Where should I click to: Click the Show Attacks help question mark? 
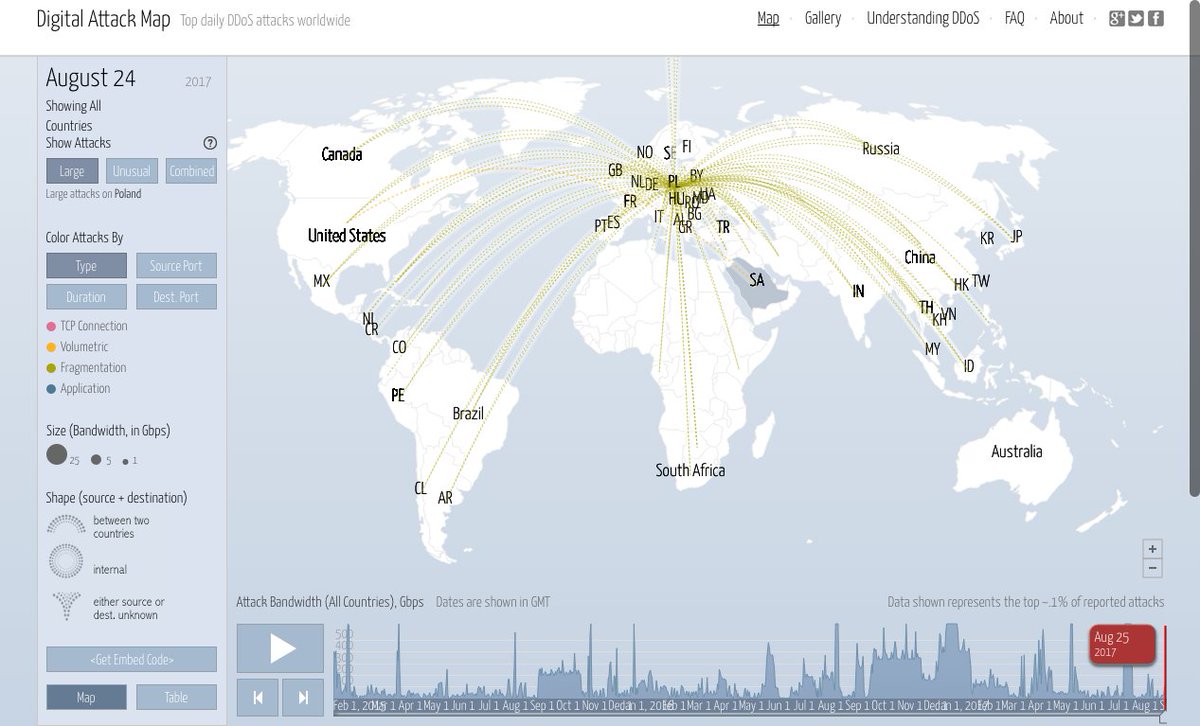210,143
